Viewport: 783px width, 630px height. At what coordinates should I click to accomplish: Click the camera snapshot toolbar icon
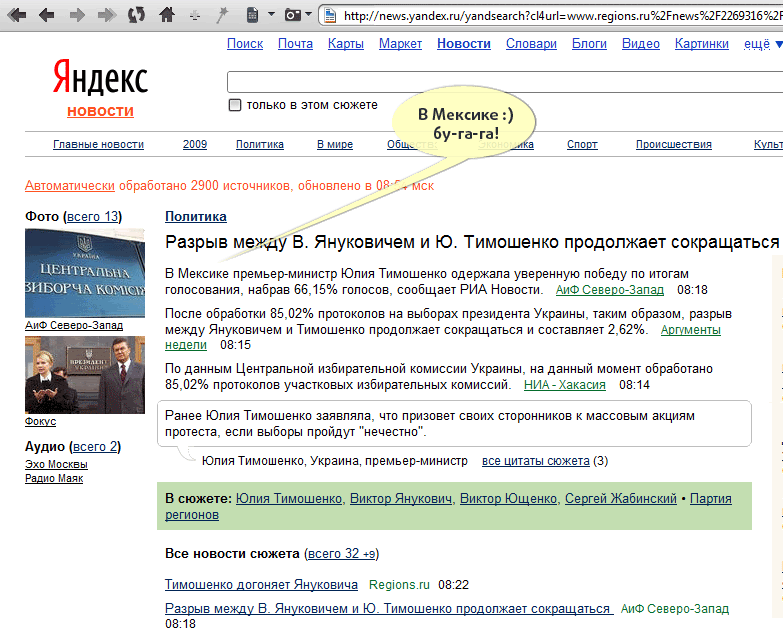(293, 15)
